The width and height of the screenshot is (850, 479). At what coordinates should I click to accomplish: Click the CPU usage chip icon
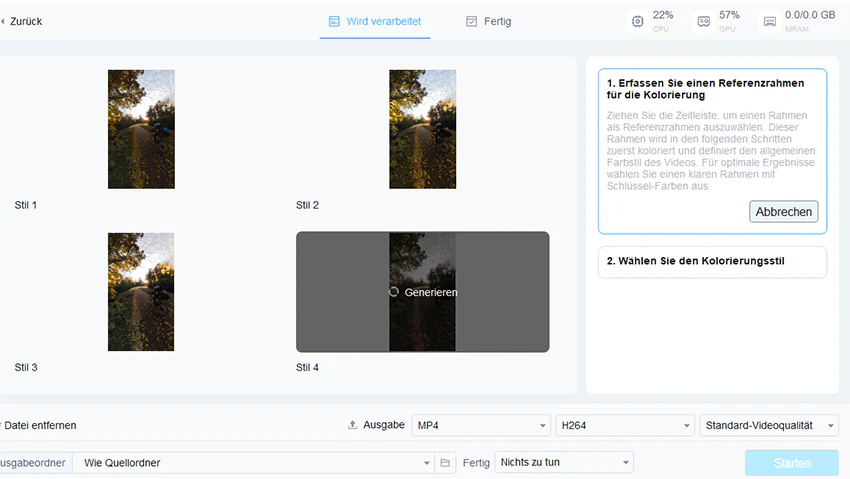(x=638, y=21)
